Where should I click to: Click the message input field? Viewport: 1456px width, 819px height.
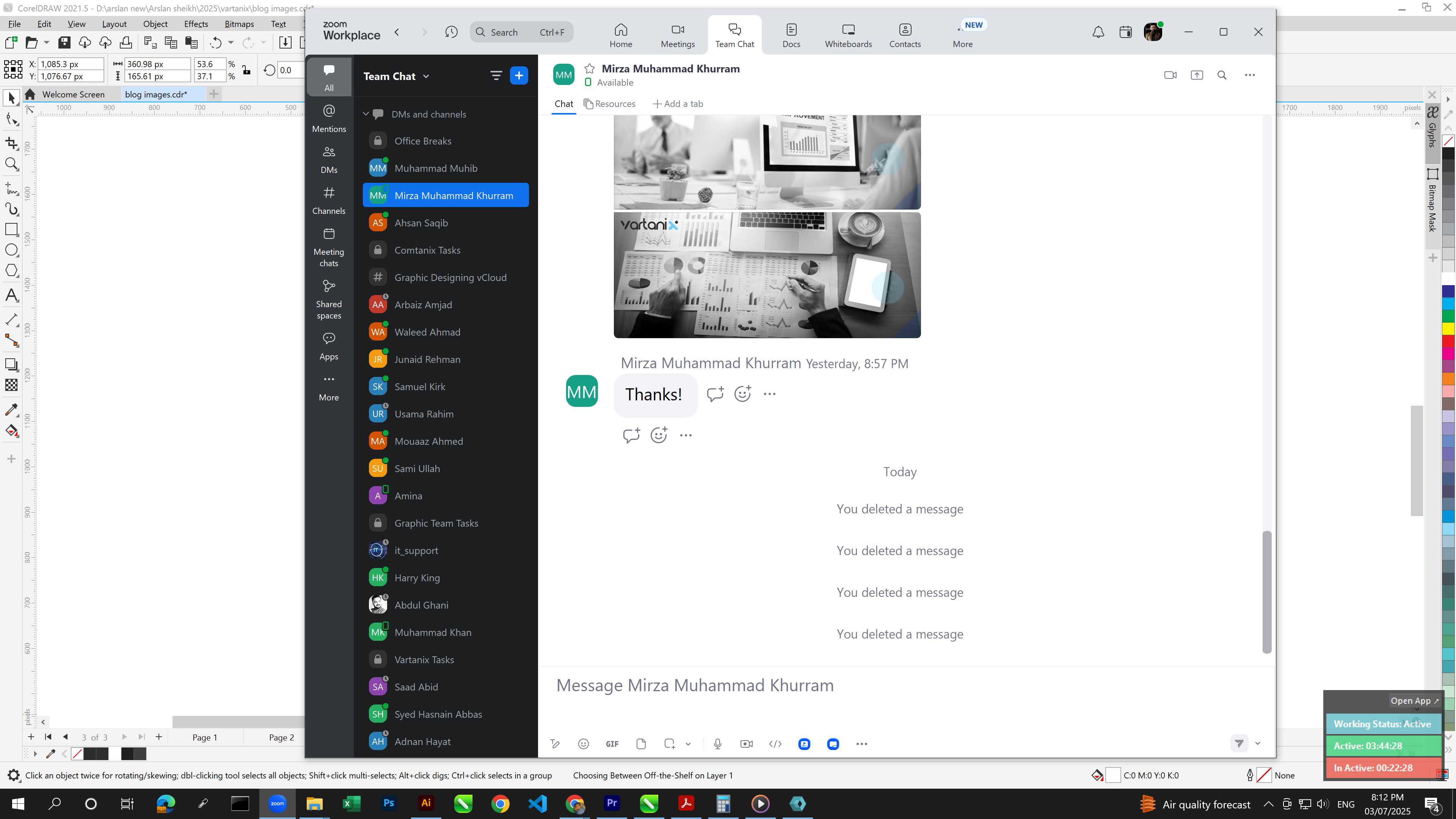[x=906, y=686]
